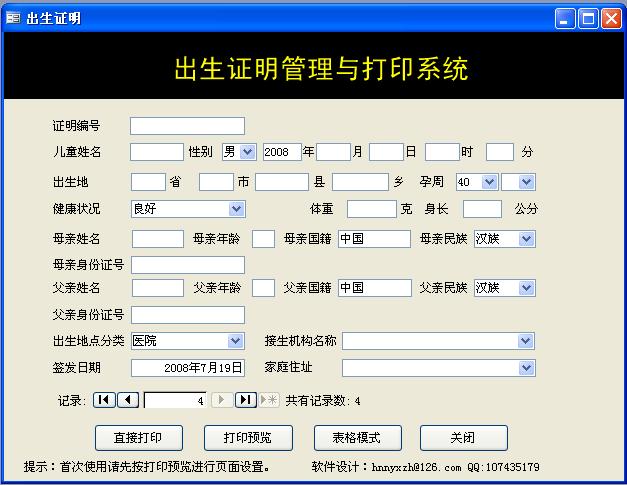This screenshot has height=485, width=627.
Task: Click the 证明编号 input field
Action: pos(187,126)
